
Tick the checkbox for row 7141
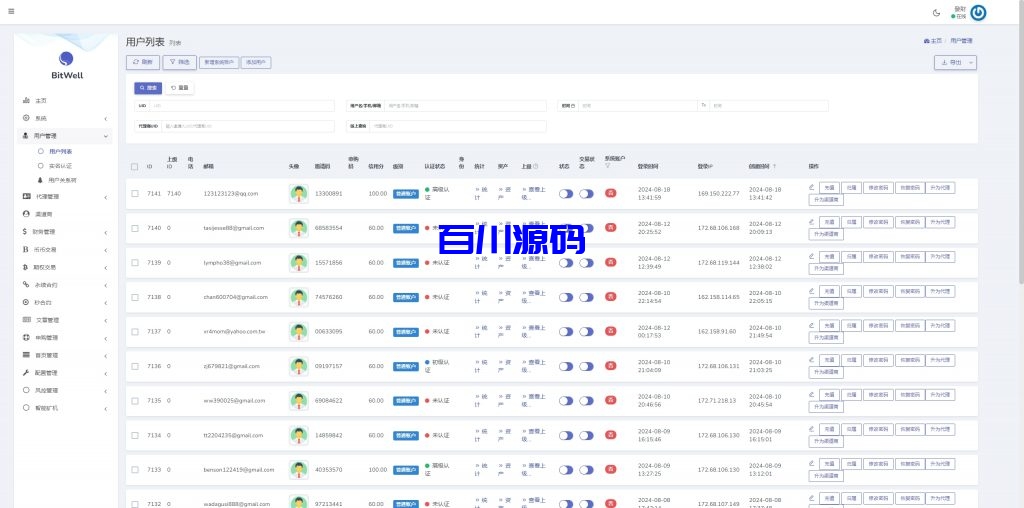coord(135,194)
